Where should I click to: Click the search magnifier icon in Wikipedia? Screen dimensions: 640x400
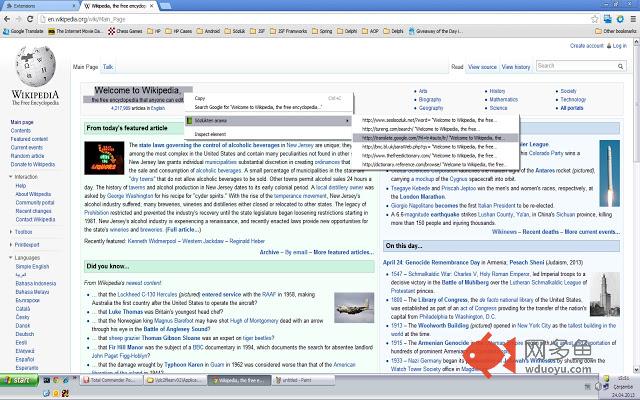[x=627, y=66]
